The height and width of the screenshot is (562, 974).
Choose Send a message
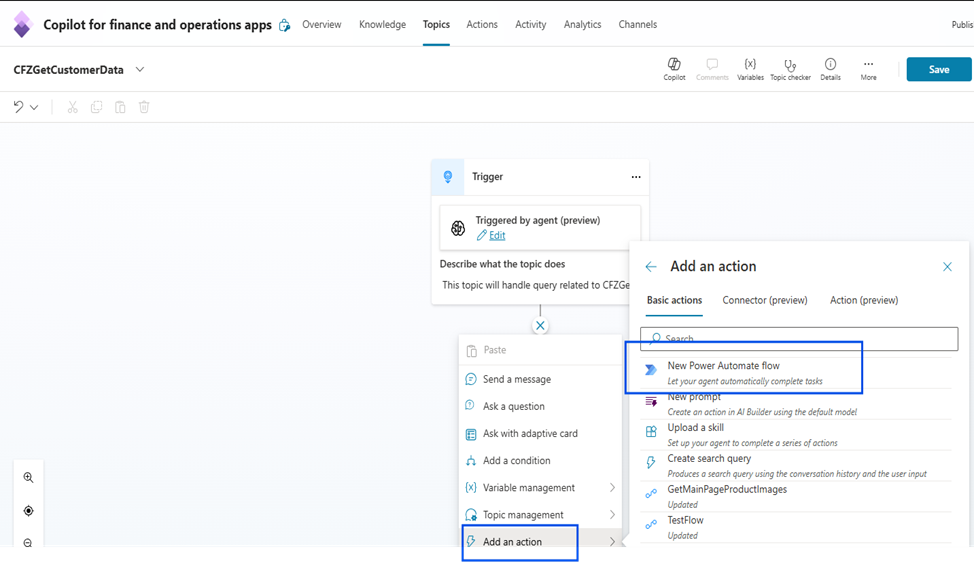coord(540,379)
